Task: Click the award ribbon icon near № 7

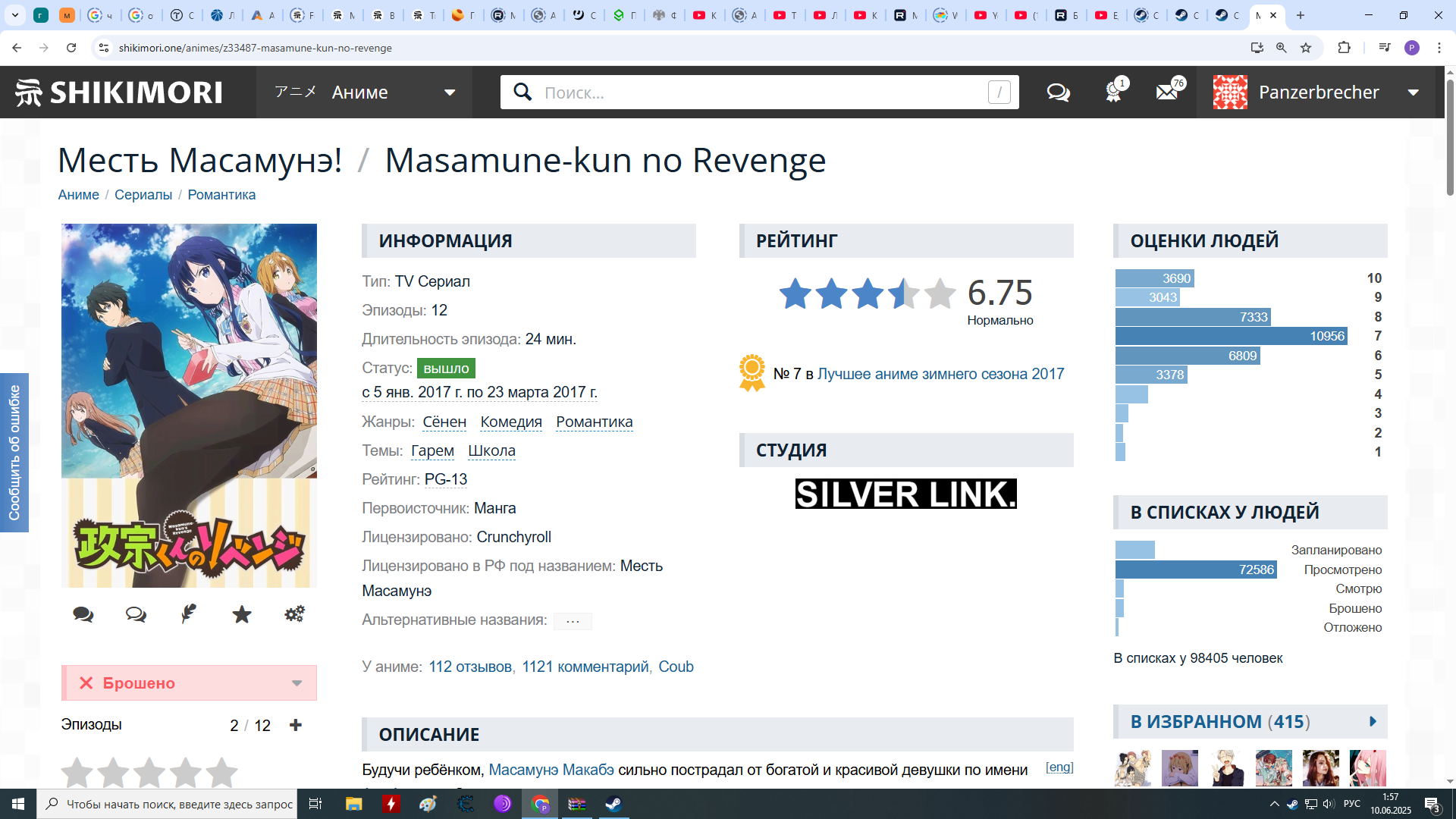Action: (x=752, y=373)
